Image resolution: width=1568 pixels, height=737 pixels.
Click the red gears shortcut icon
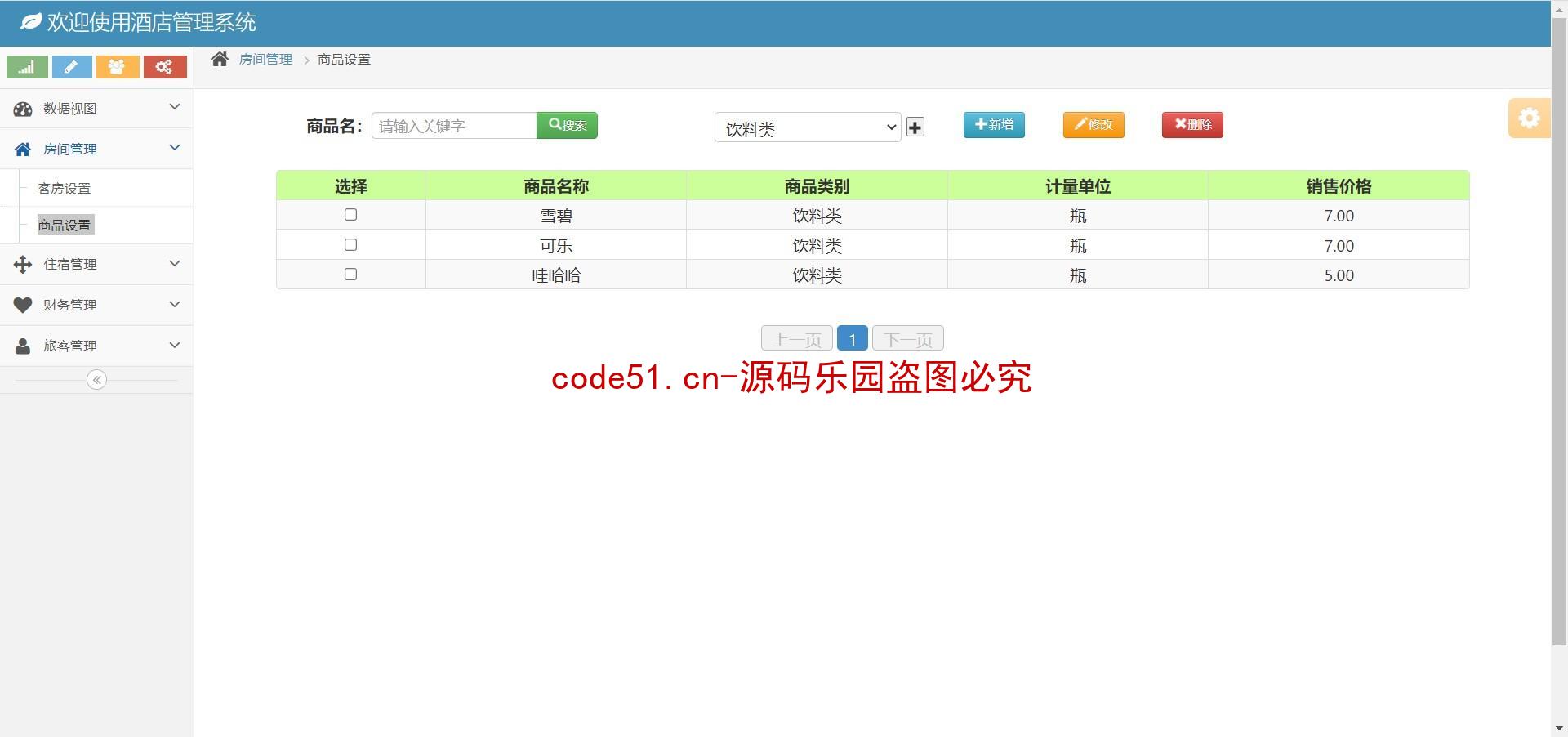pos(165,67)
